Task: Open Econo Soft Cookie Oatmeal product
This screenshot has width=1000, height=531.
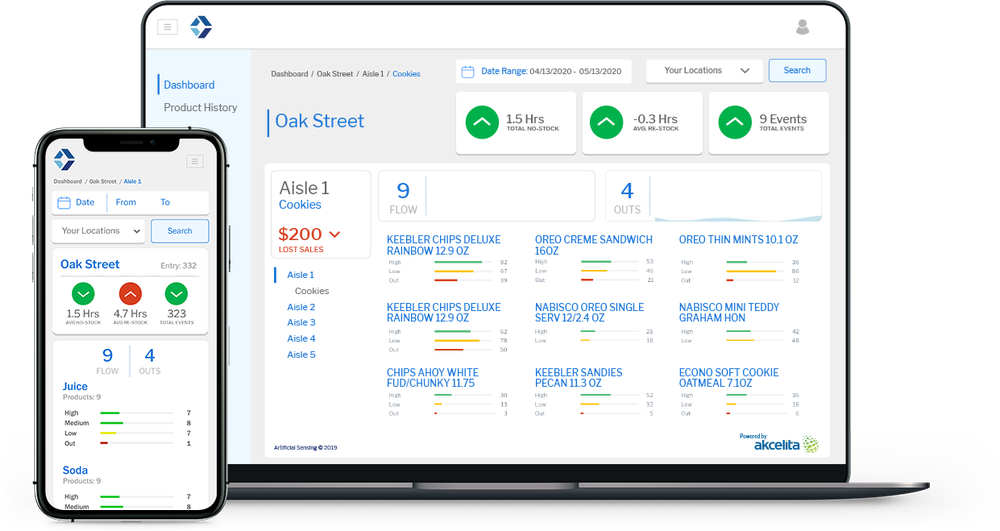Action: pyautogui.click(x=729, y=377)
